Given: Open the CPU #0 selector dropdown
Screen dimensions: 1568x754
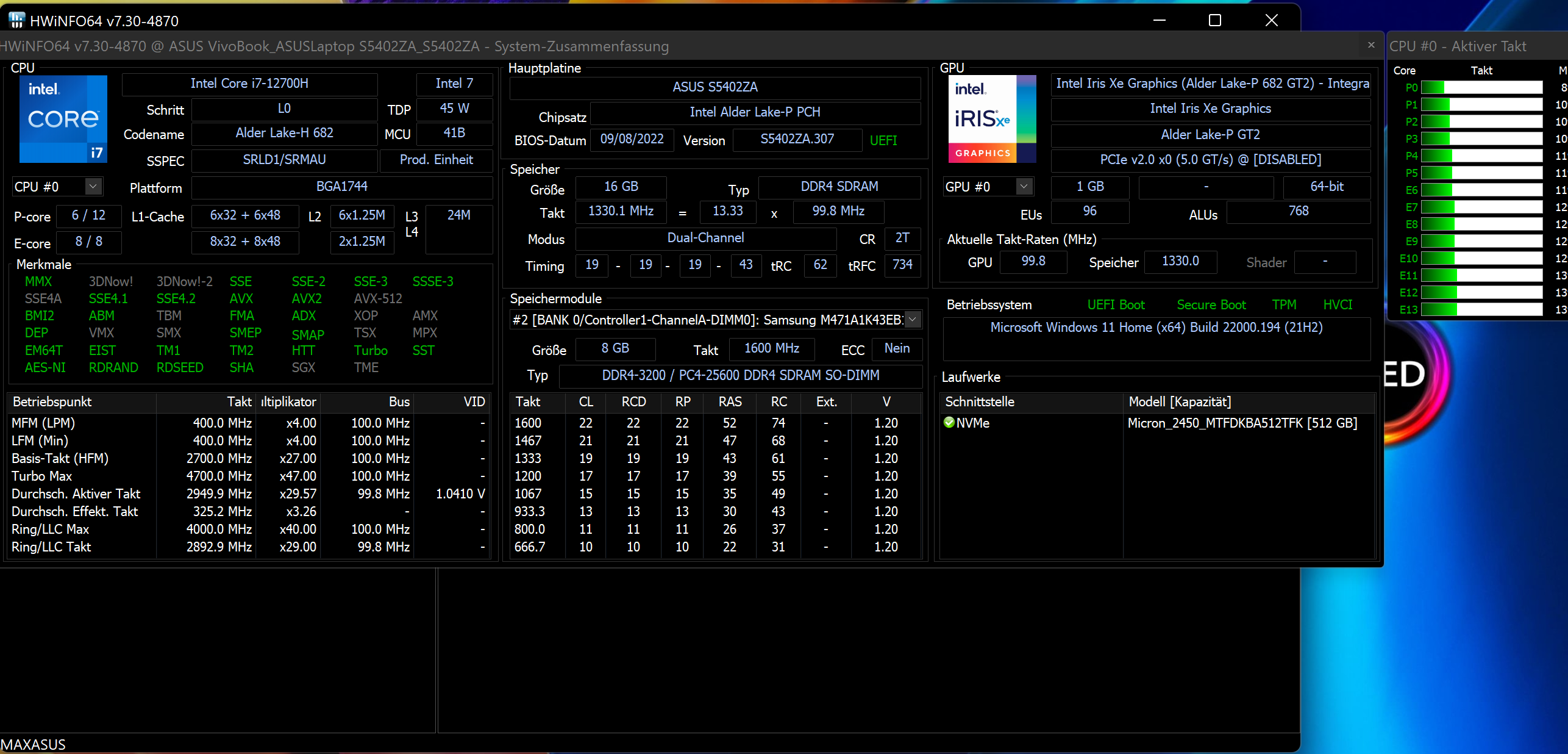Looking at the screenshot, I should [x=93, y=186].
